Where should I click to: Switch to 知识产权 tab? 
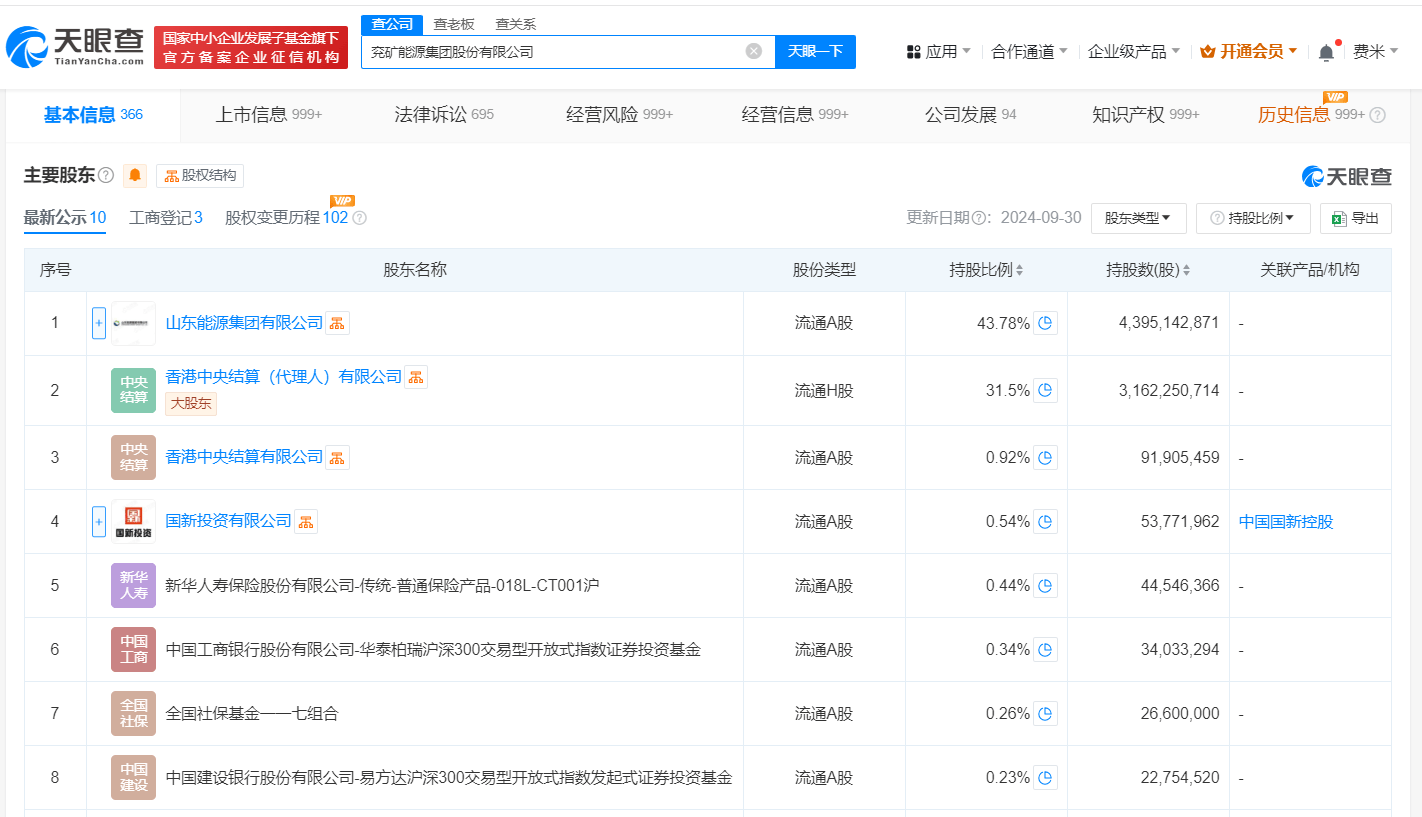coord(1146,115)
